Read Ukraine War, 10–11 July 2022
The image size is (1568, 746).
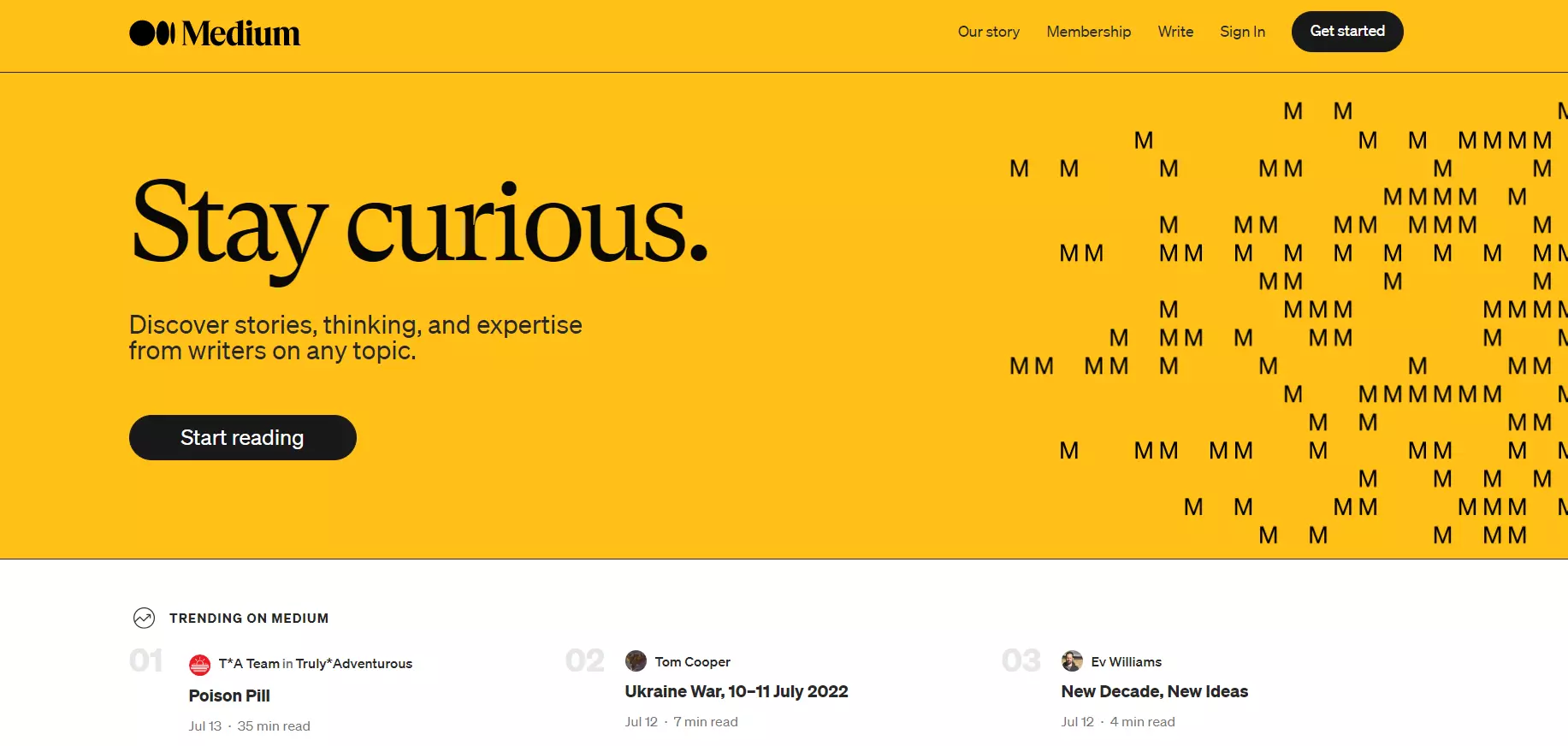click(737, 691)
